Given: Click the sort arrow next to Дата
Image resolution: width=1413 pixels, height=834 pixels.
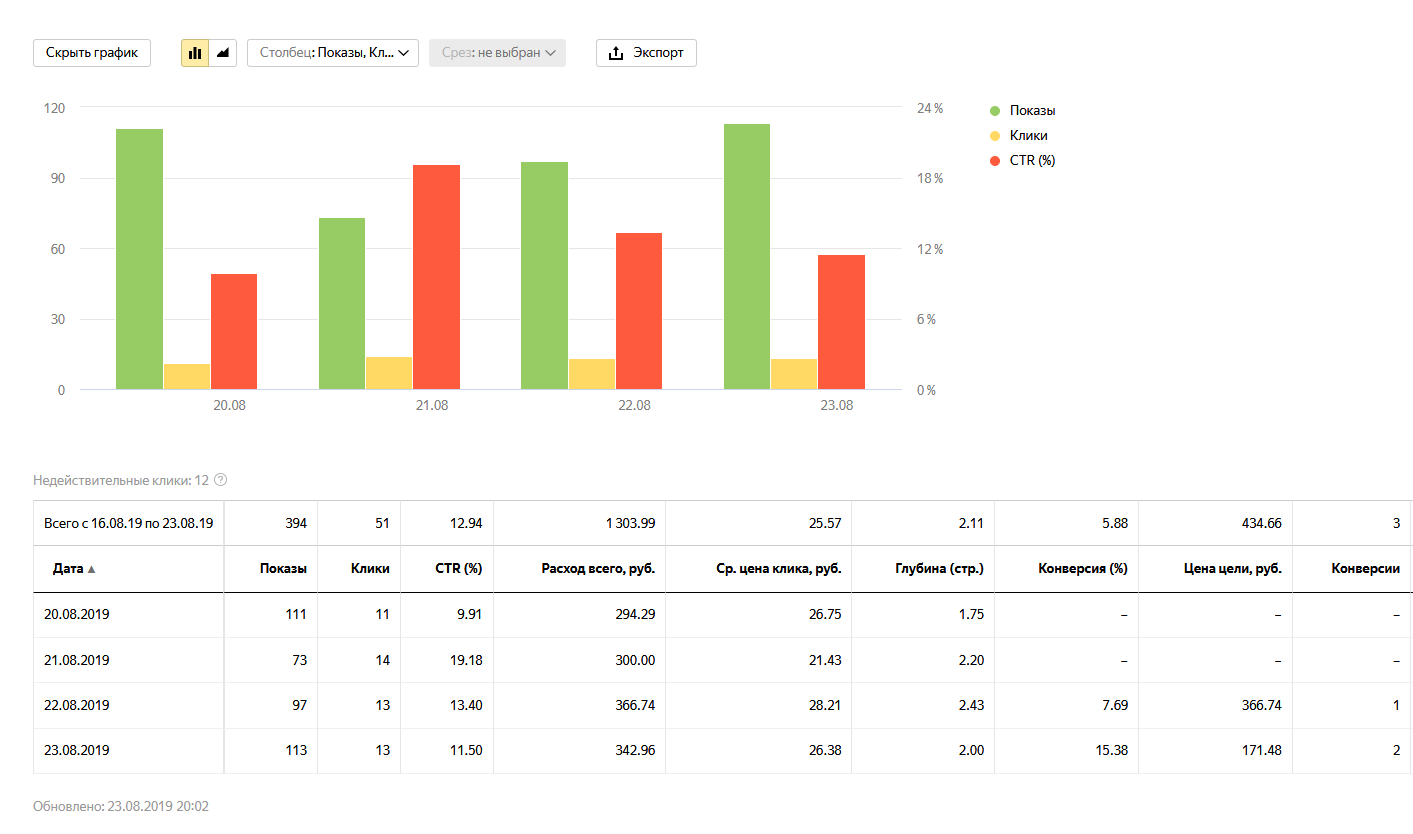Looking at the screenshot, I should pos(92,569).
